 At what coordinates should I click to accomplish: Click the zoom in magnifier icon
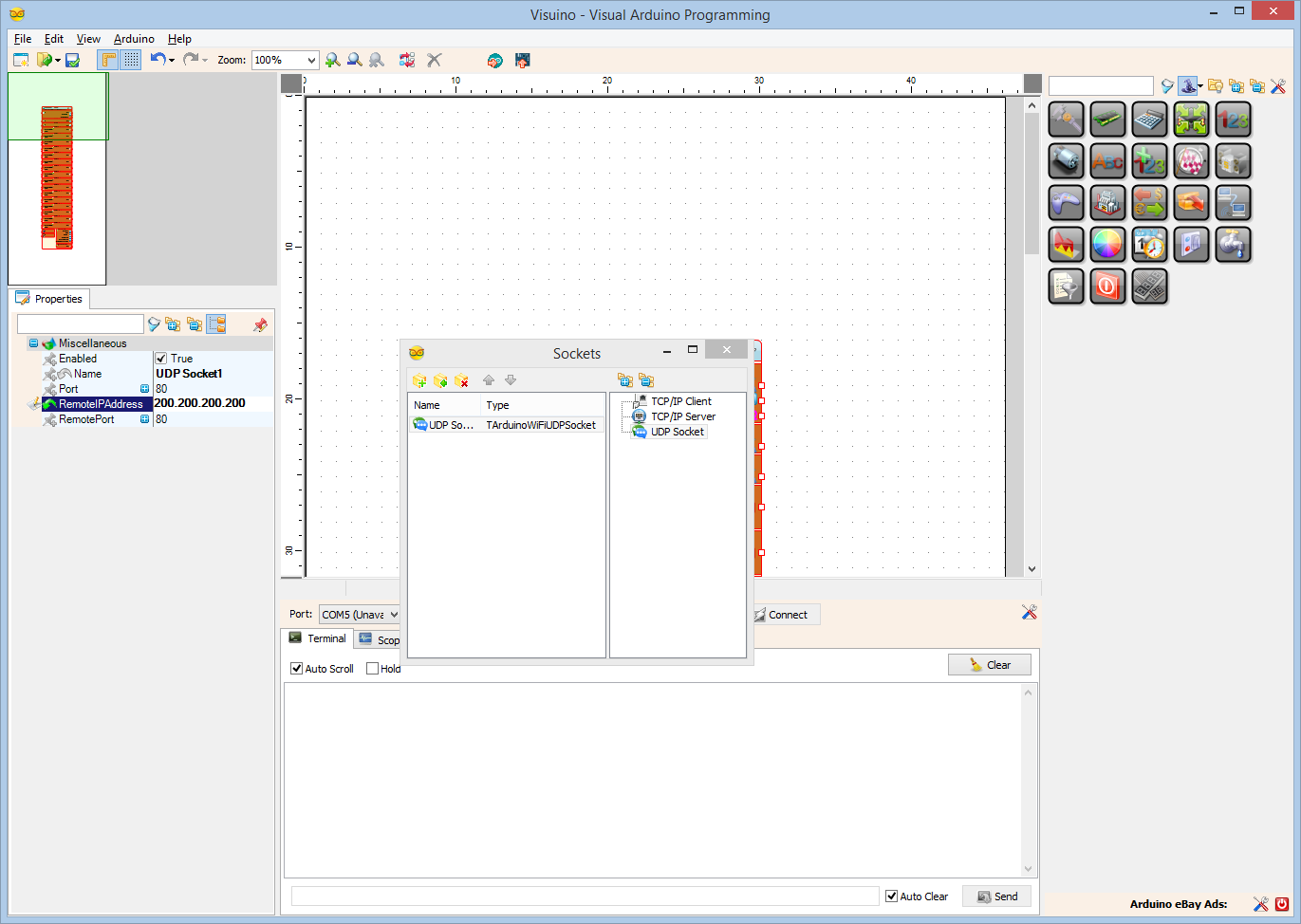[332, 60]
